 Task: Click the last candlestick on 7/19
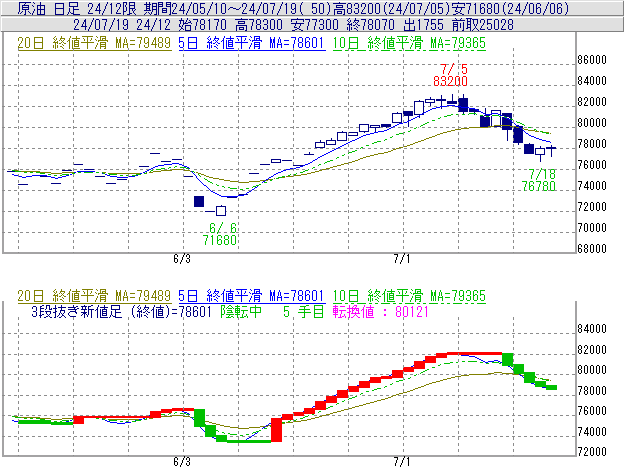pyautogui.click(x=551, y=150)
